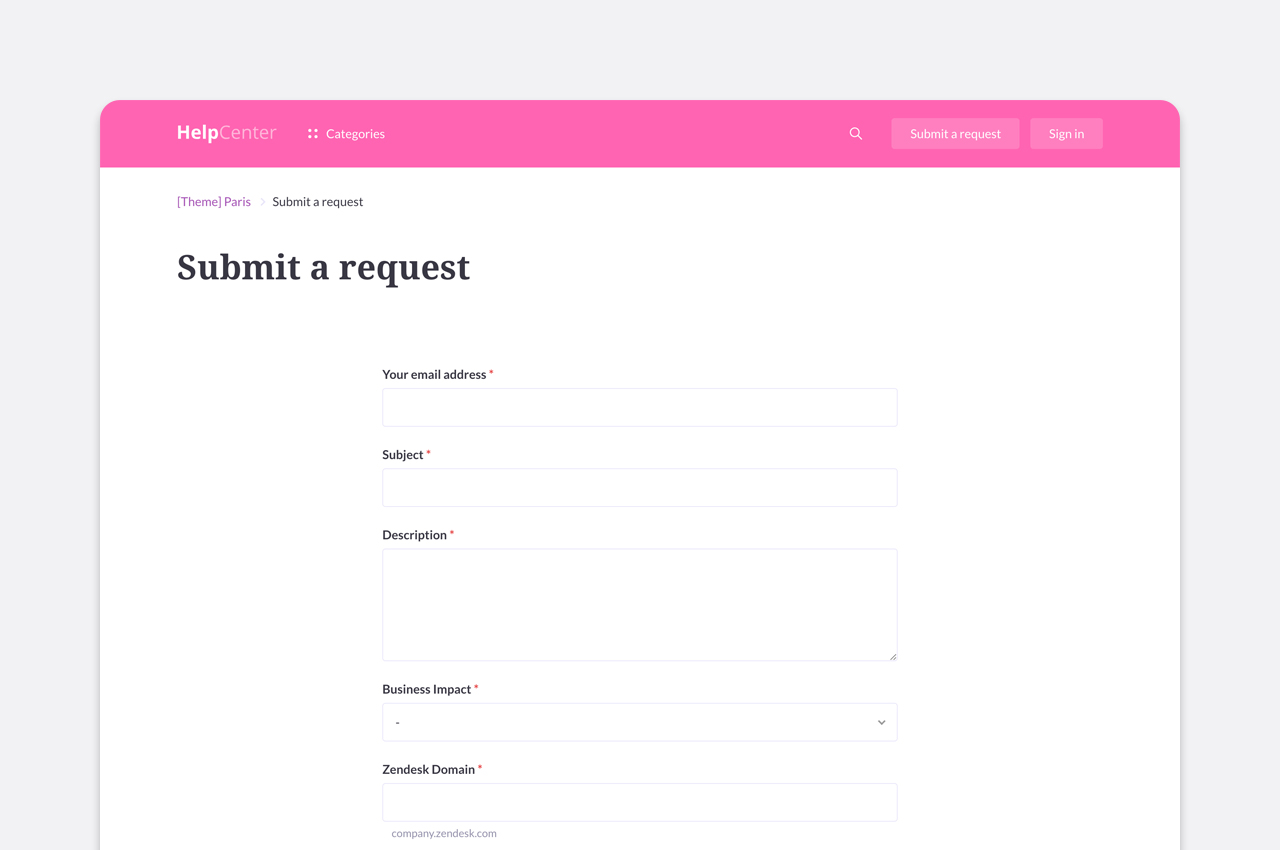Click the Description textarea resize handle
This screenshot has height=850, width=1280.
pos(892,656)
